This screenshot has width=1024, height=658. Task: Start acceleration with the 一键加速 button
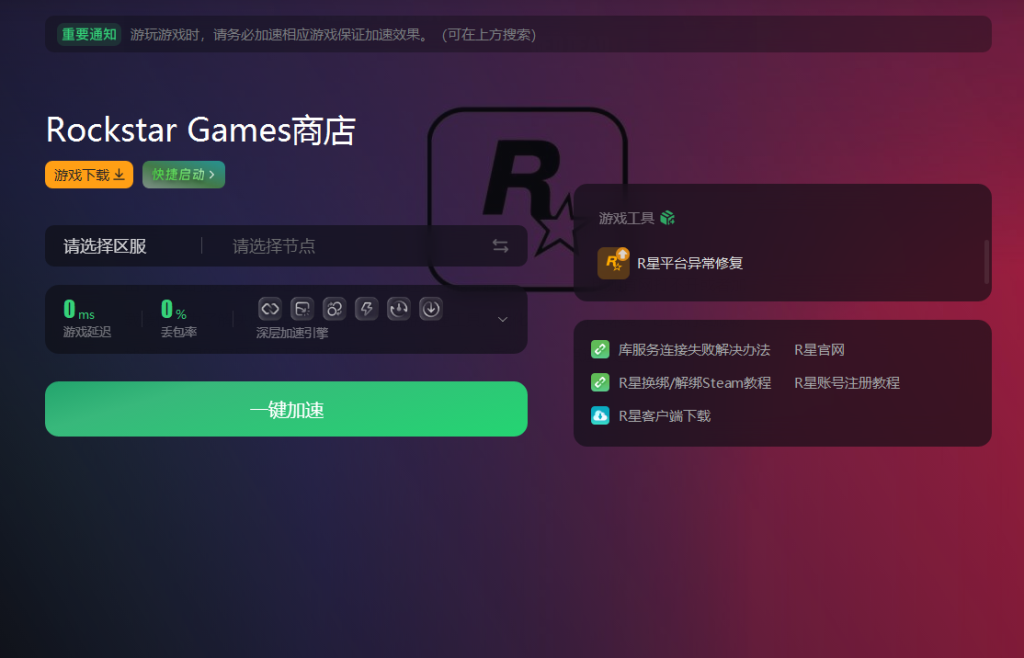tap(286, 409)
